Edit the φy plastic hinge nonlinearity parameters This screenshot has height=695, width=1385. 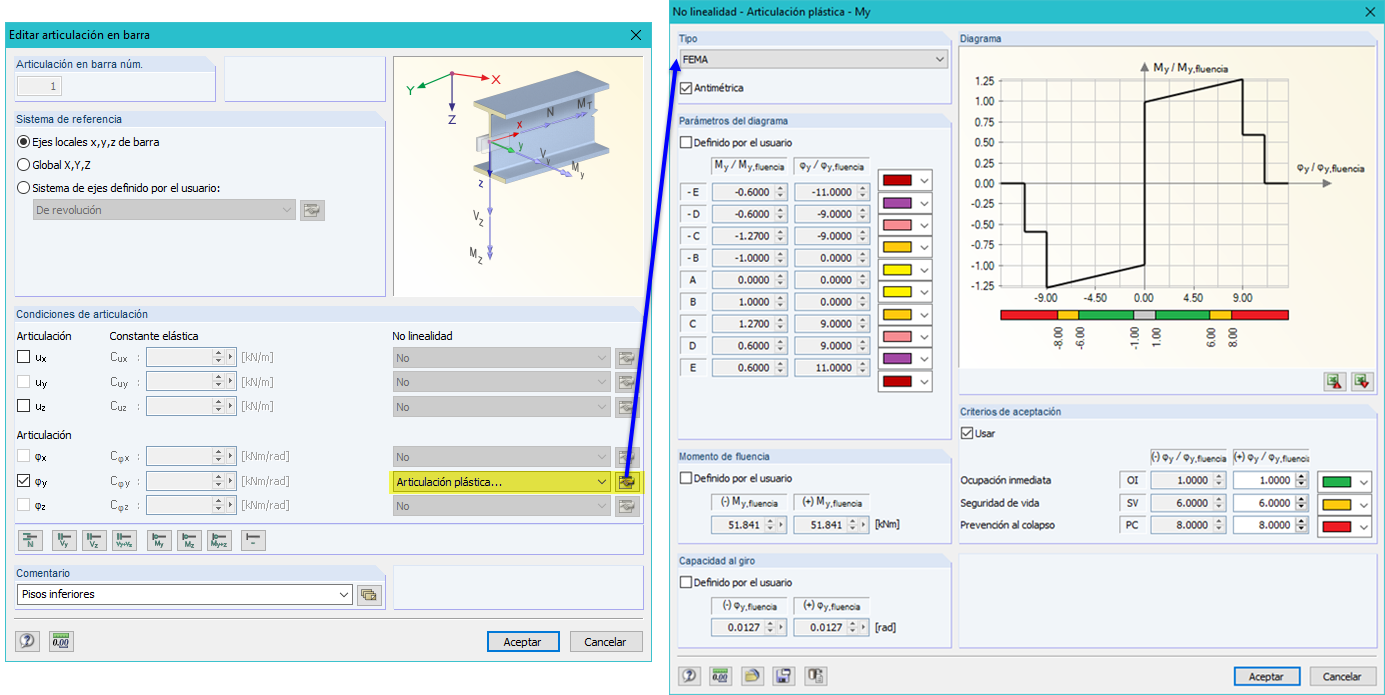[627, 482]
